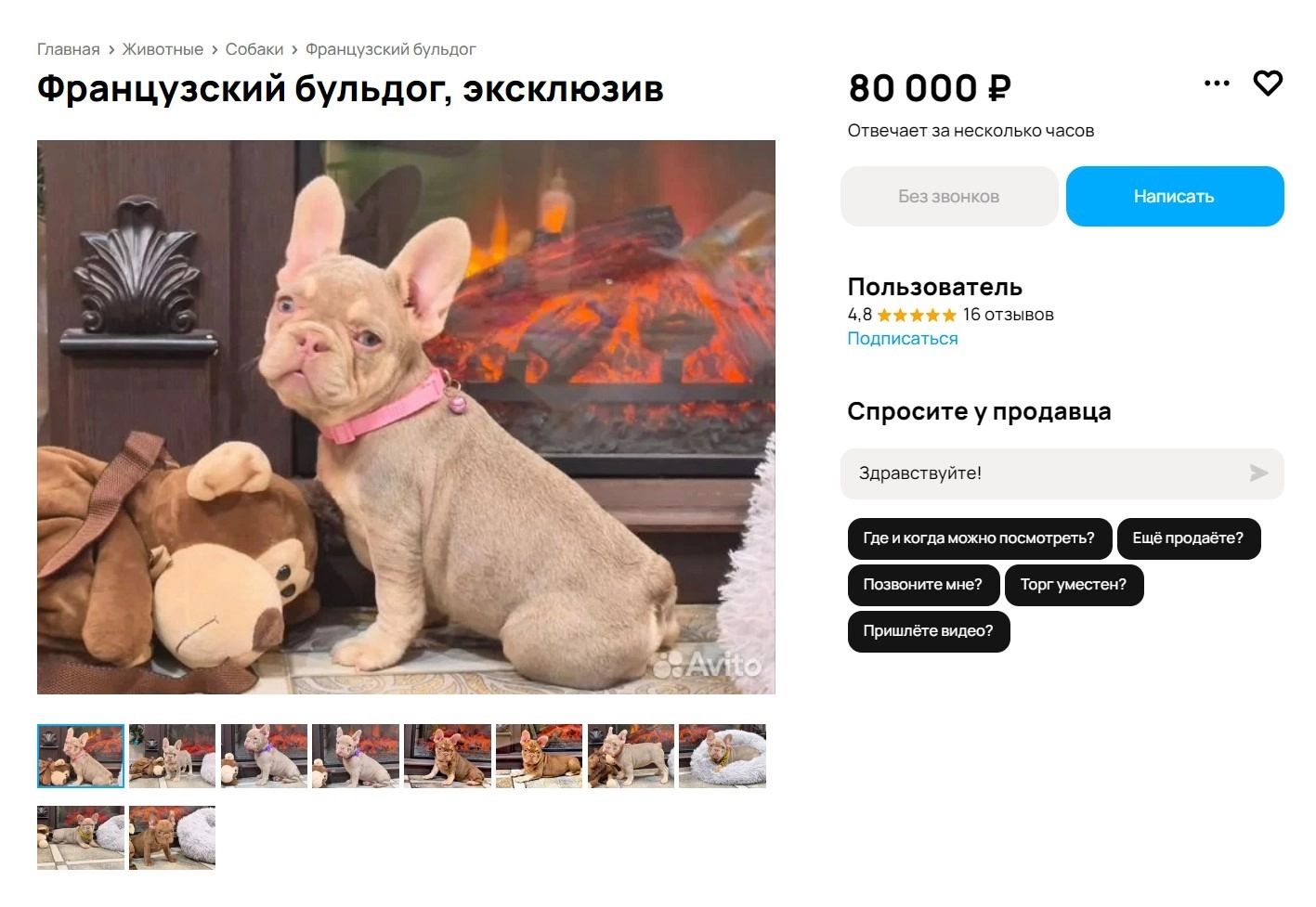This screenshot has width=1316, height=907.
Task: Open the three-dots more options menu
Action: [1217, 84]
